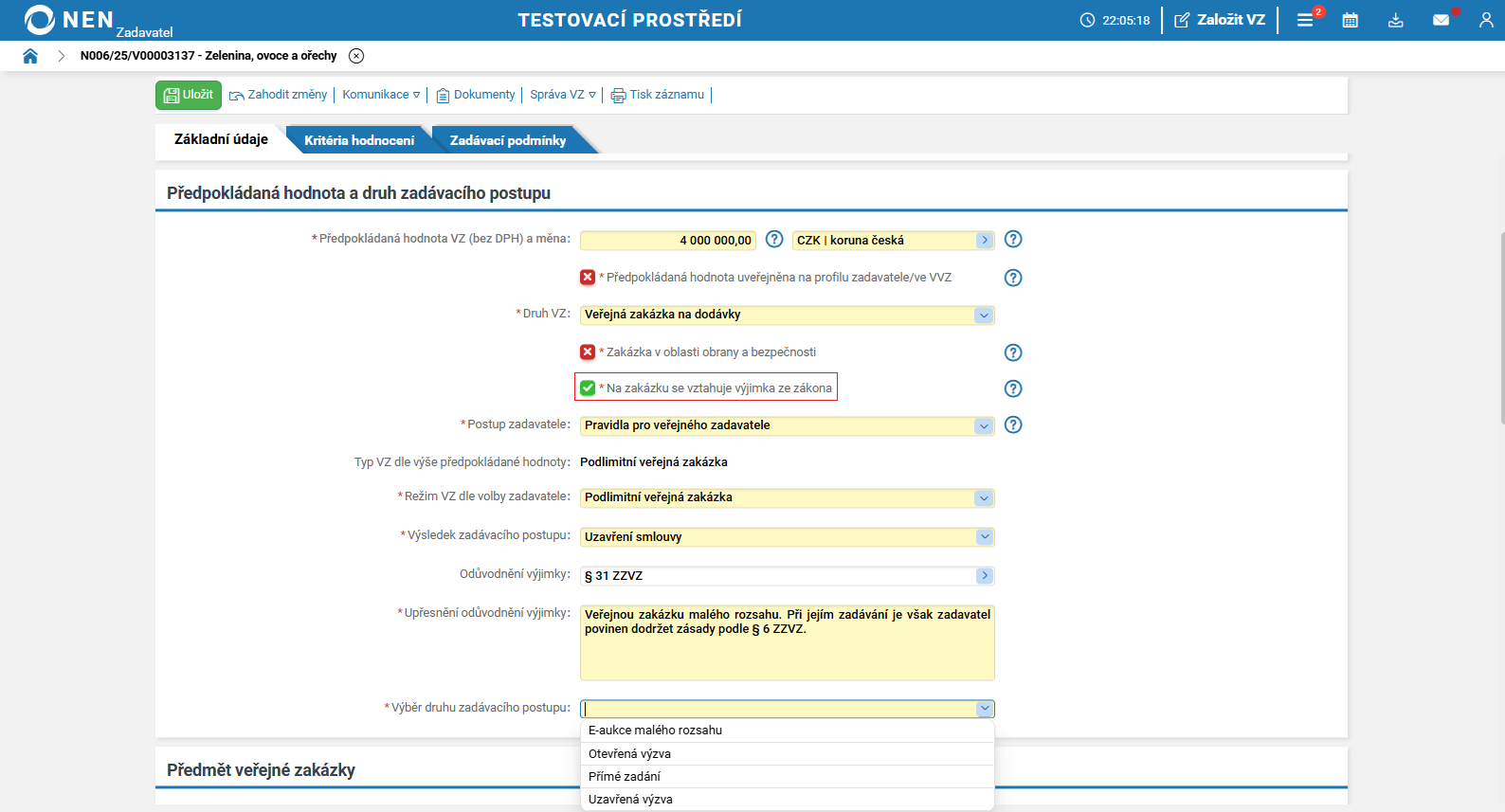Viewport: 1505px width, 812px height.
Task: Show help for currency field
Action: pos(1013,240)
